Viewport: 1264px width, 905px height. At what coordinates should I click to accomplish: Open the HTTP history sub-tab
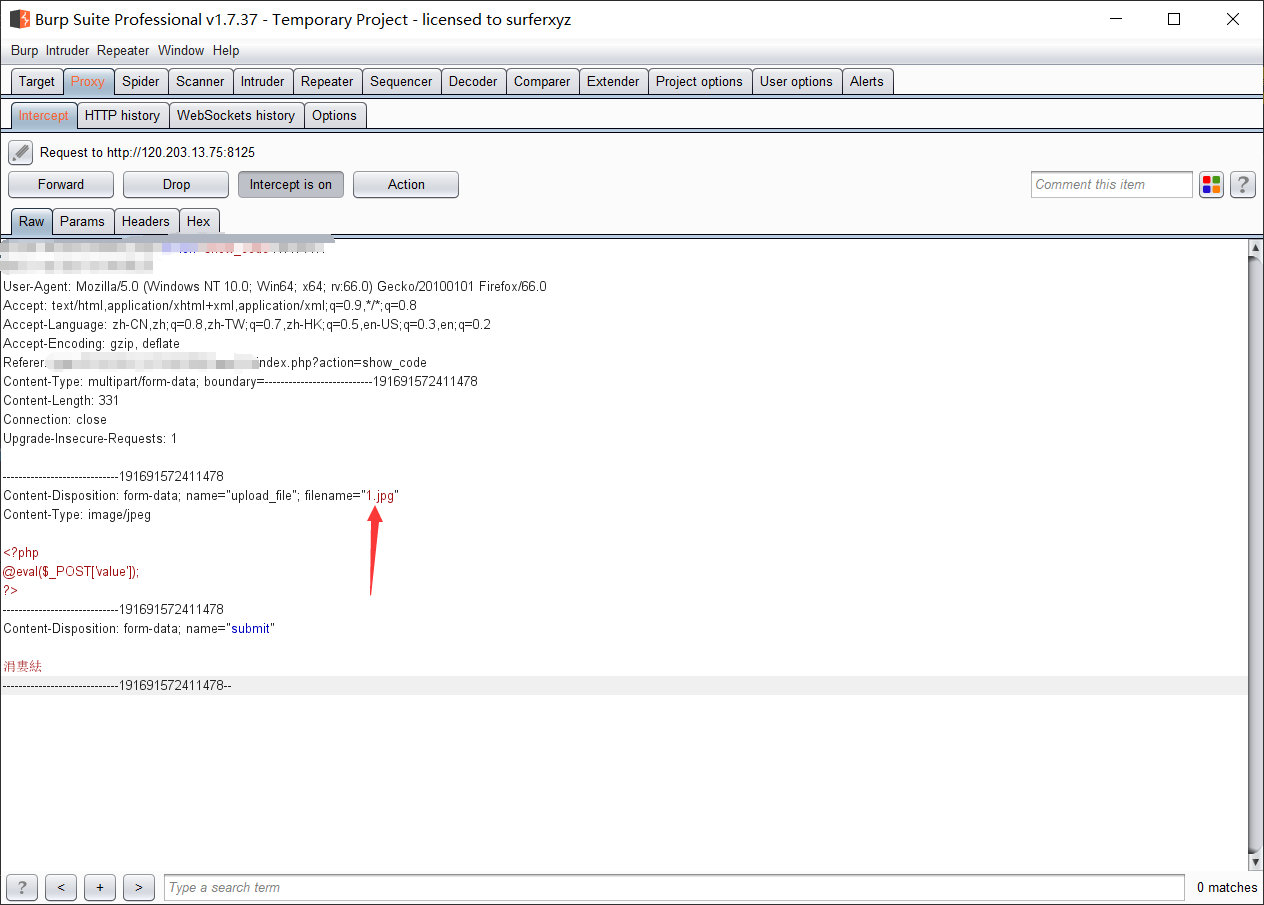click(x=122, y=116)
